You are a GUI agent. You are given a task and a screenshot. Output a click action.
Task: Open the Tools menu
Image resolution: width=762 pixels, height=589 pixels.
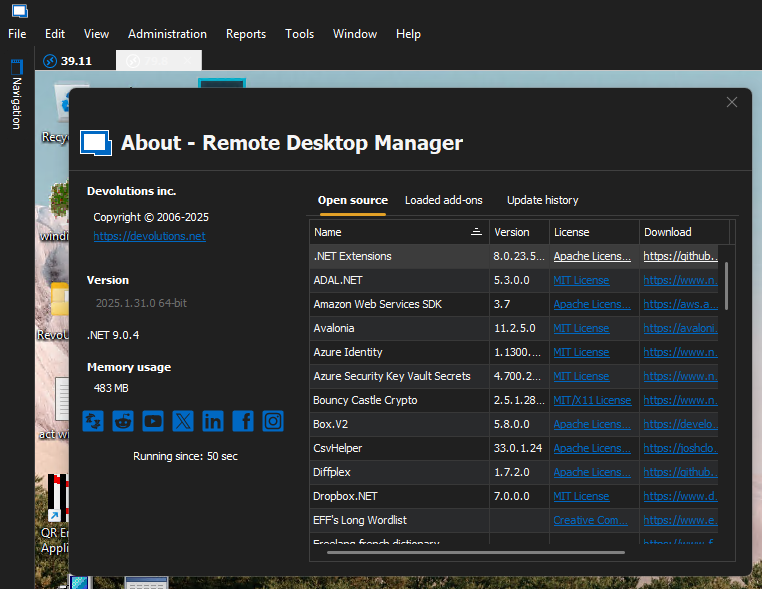coord(299,34)
